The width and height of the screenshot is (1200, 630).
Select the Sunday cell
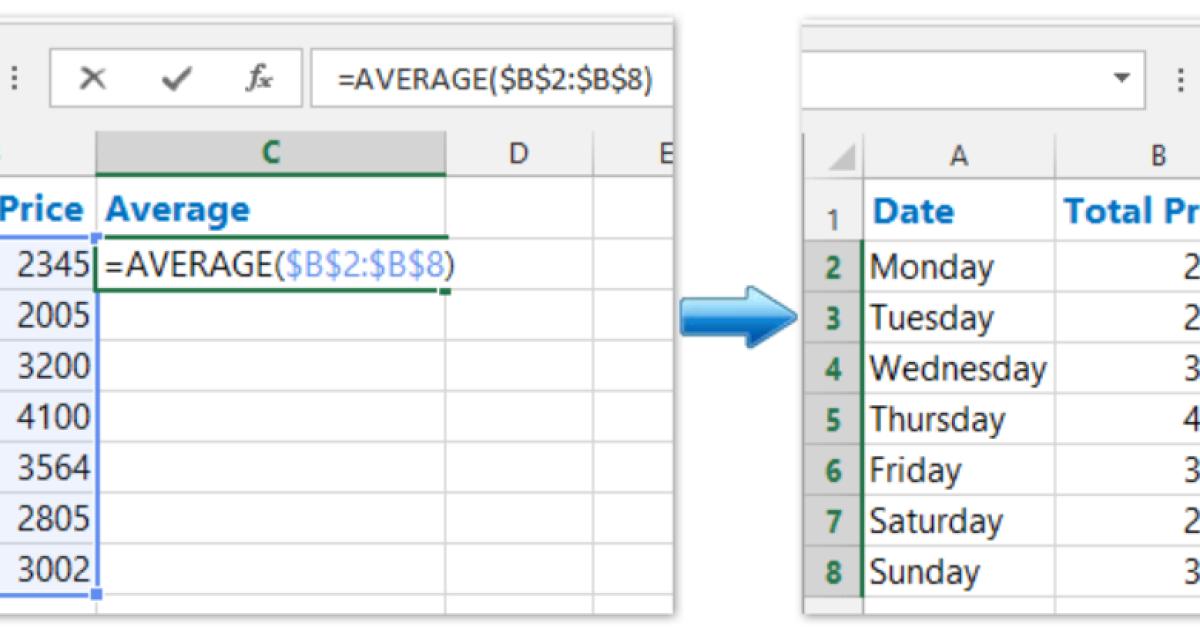pyautogui.click(x=958, y=572)
